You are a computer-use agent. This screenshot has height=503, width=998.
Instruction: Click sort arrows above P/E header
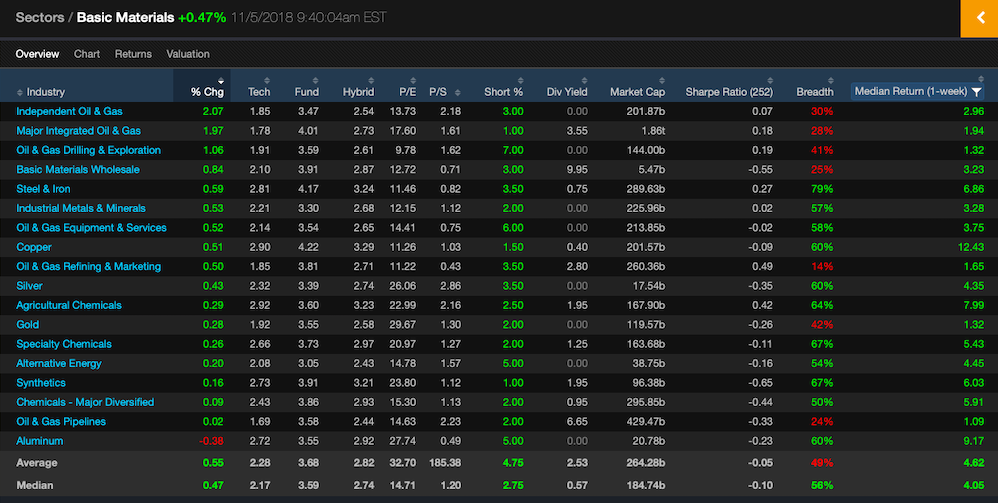413,81
